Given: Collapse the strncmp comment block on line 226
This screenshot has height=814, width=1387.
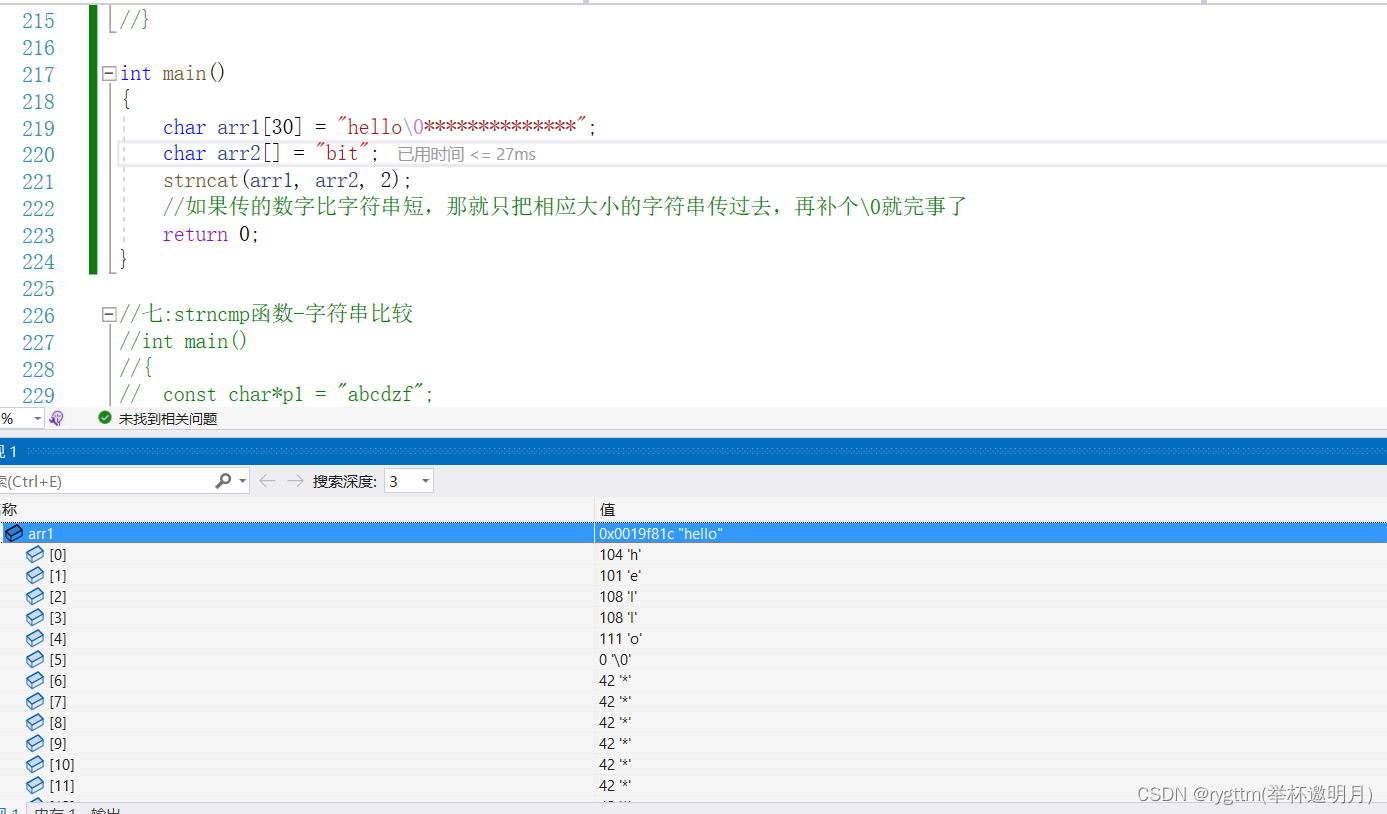Looking at the screenshot, I should point(109,315).
